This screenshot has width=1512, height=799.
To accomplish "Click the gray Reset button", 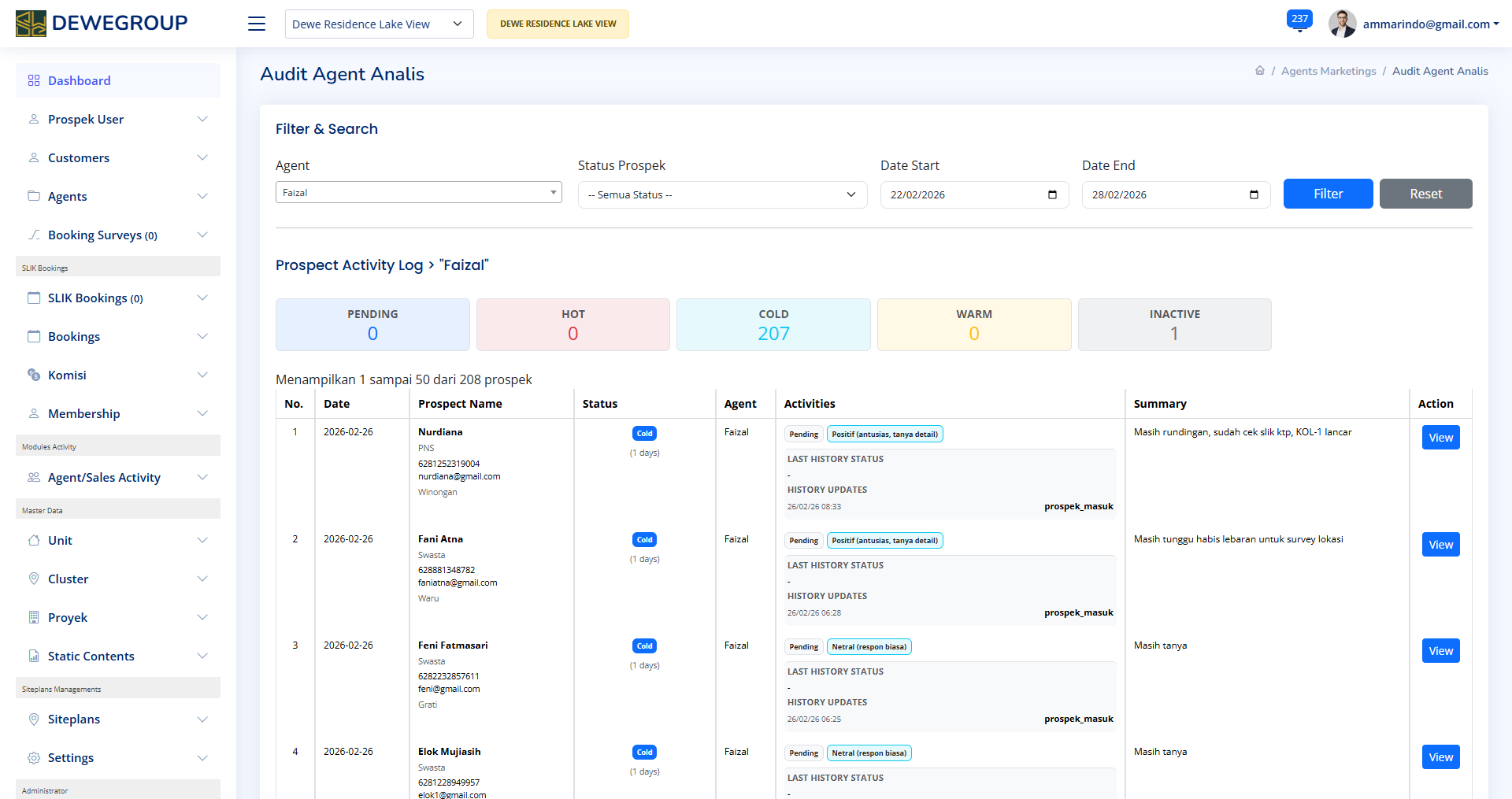I will pos(1425,194).
